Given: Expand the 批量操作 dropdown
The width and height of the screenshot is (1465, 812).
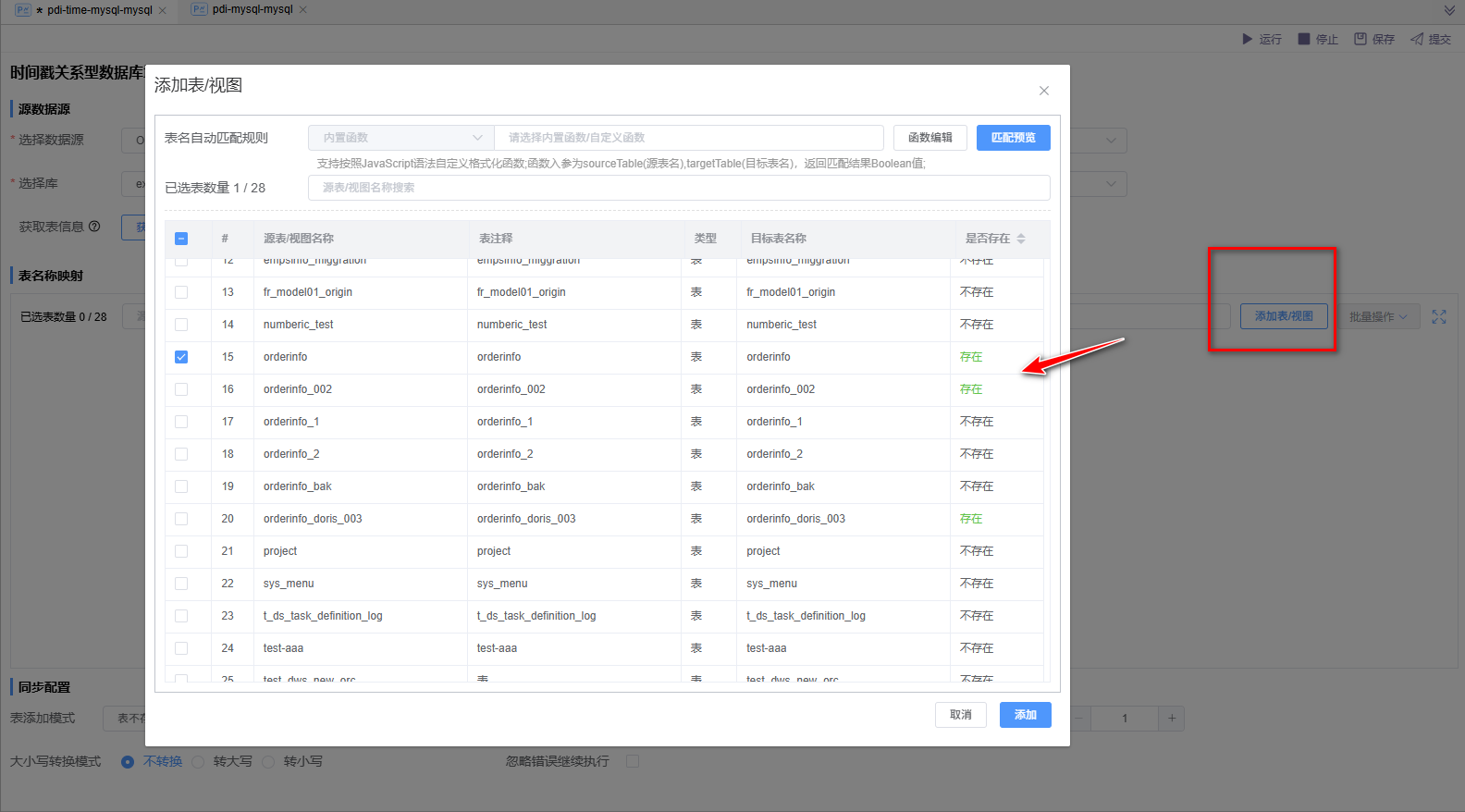Looking at the screenshot, I should point(1377,316).
